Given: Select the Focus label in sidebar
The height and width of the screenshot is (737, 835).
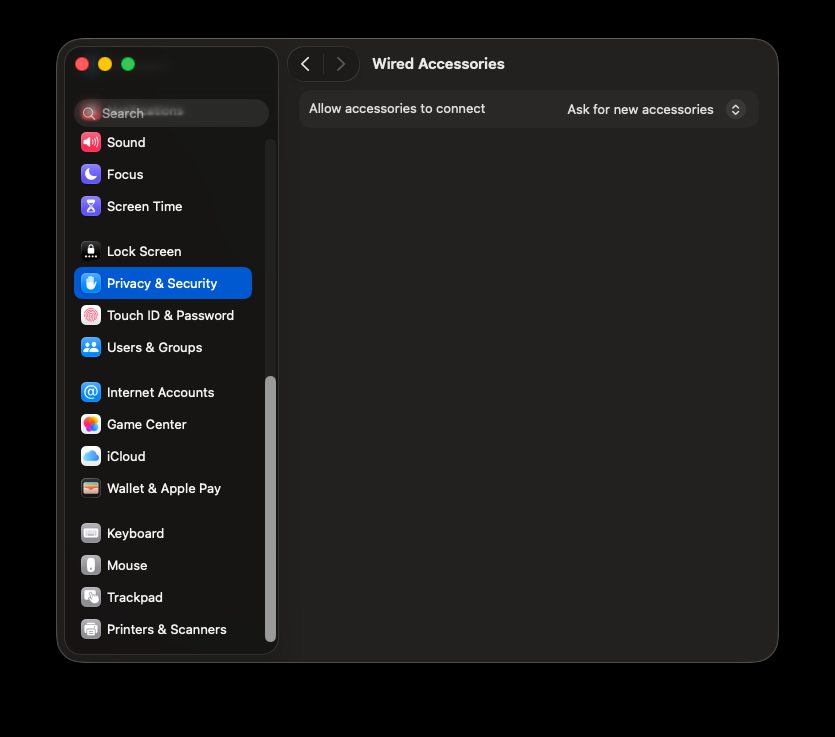Looking at the screenshot, I should point(125,174).
